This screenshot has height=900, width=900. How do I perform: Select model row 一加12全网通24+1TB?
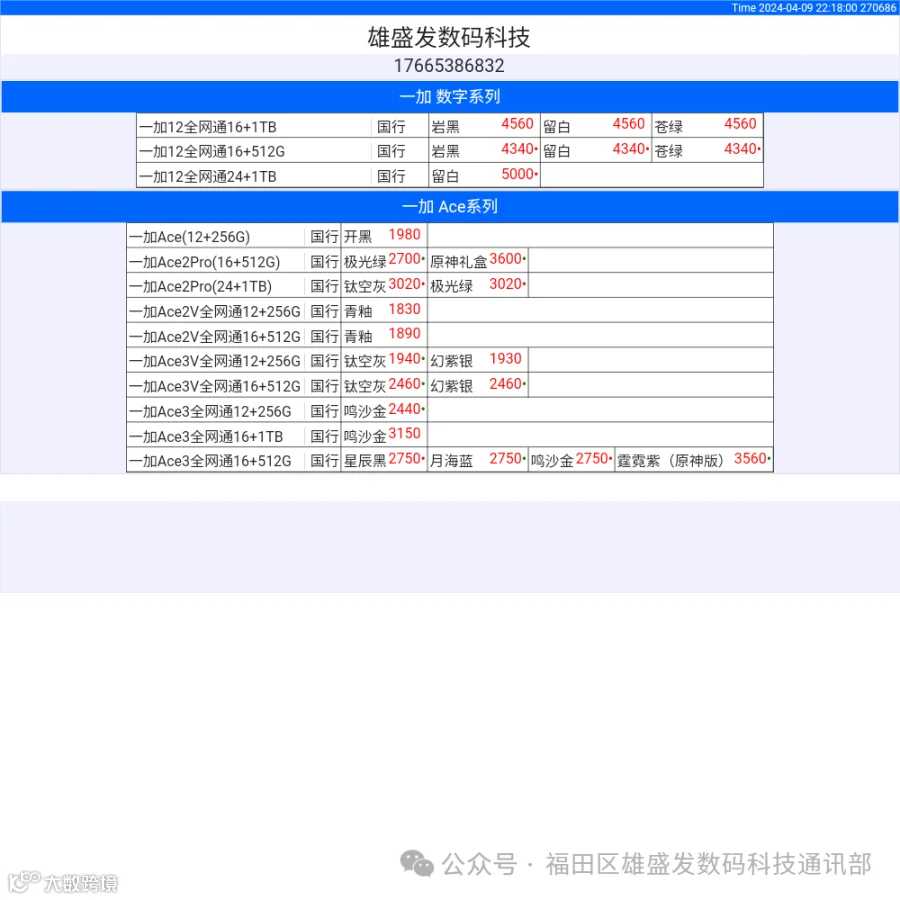[208, 177]
